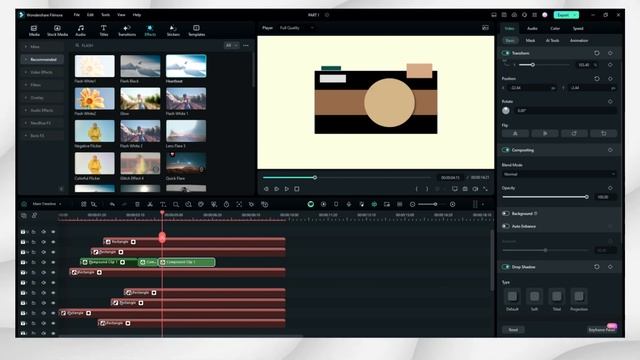This screenshot has width=640, height=360.
Task: Expand the Boris FX category
Action: [x=42, y=136]
